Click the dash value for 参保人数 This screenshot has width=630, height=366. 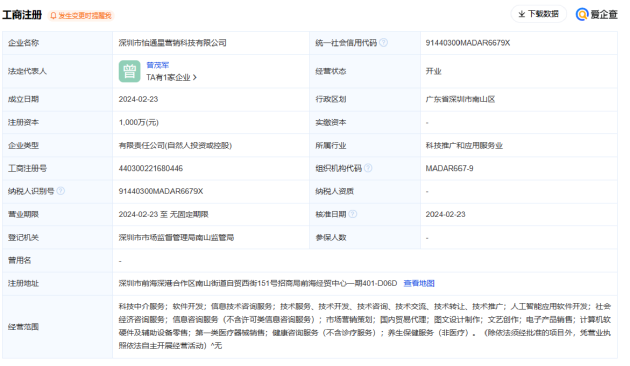click(x=427, y=238)
